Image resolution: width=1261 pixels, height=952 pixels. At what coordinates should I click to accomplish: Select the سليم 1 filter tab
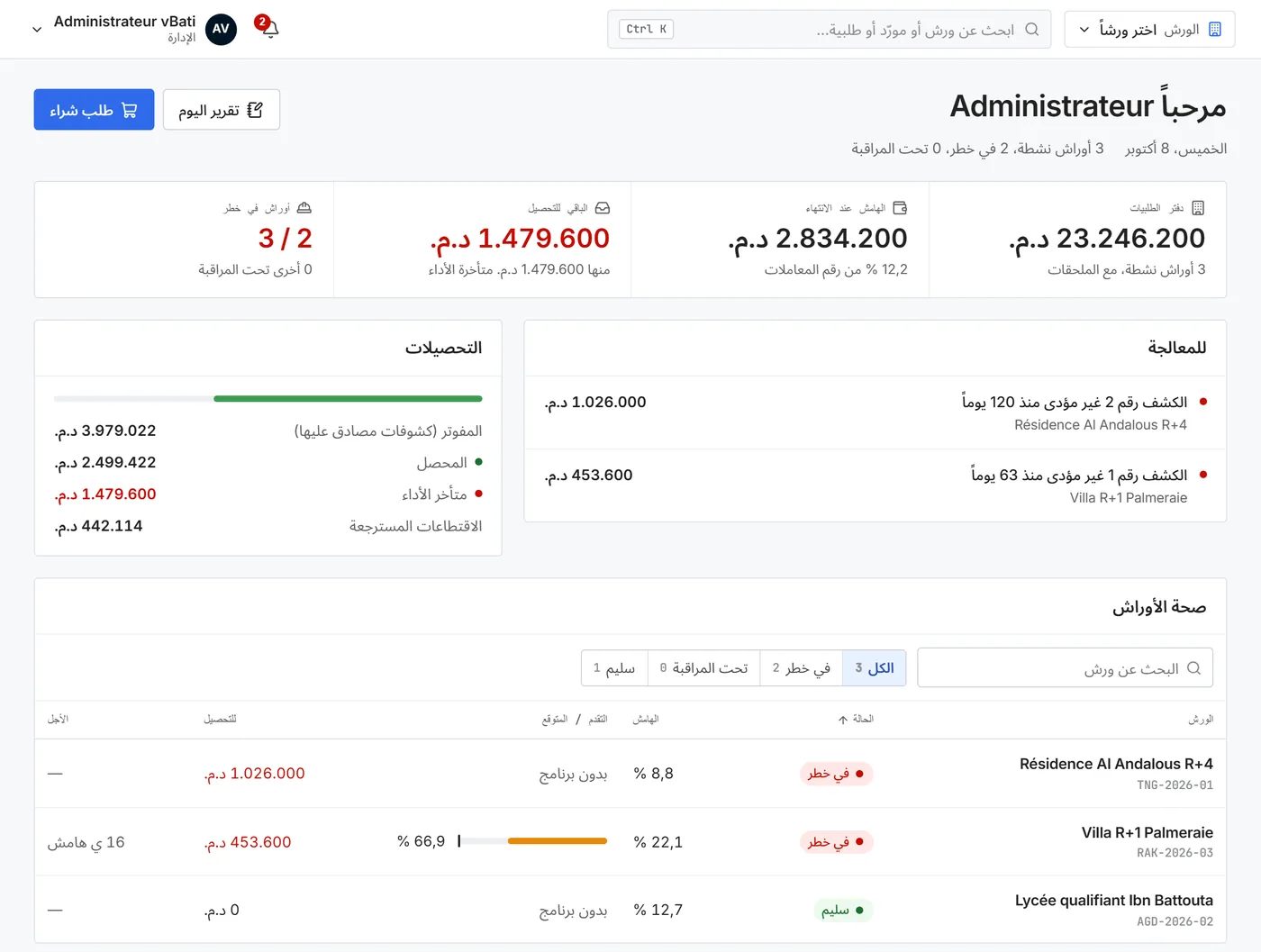point(614,668)
